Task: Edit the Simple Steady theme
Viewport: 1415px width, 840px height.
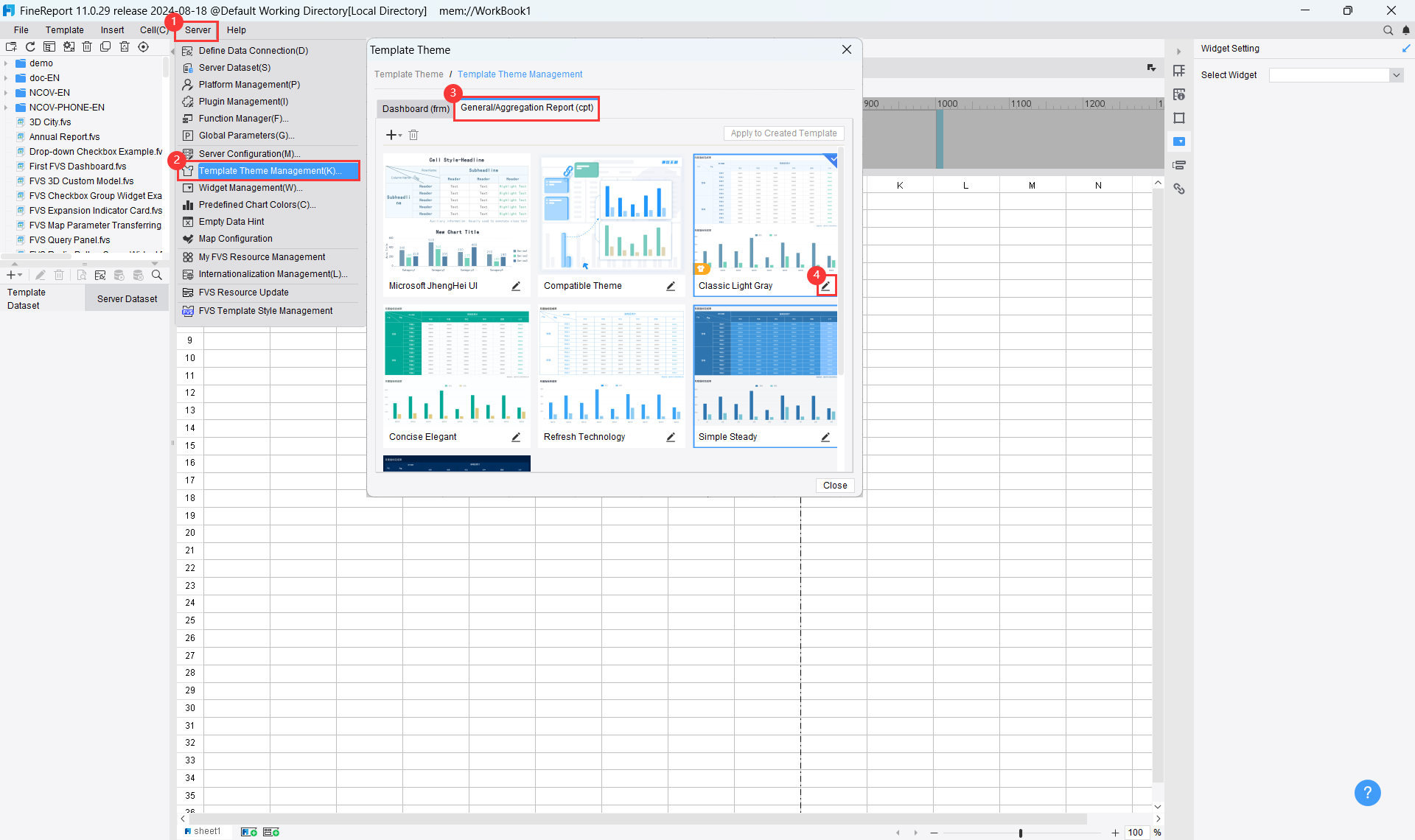Action: tap(825, 437)
